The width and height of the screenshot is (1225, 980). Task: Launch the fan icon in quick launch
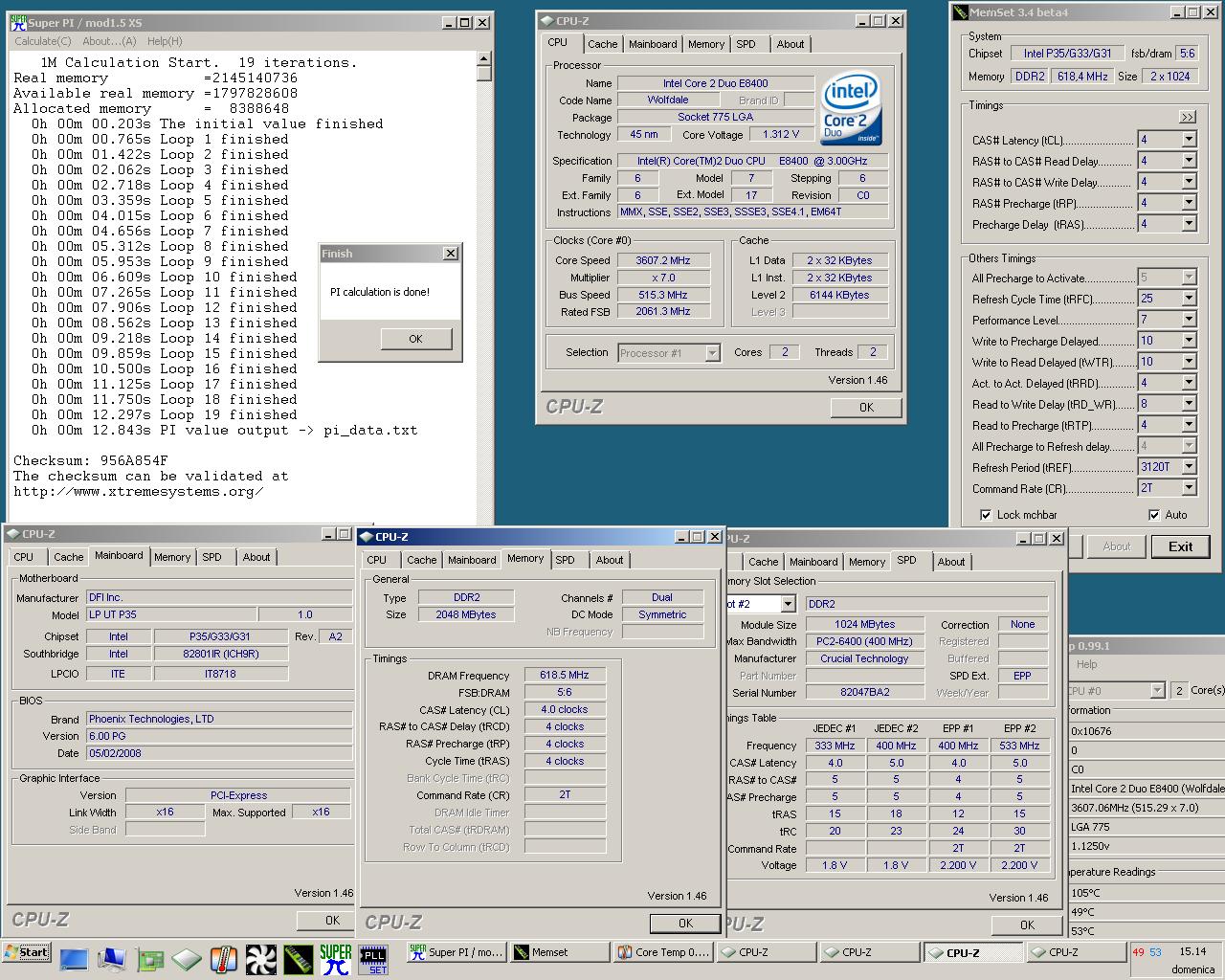tap(260, 959)
